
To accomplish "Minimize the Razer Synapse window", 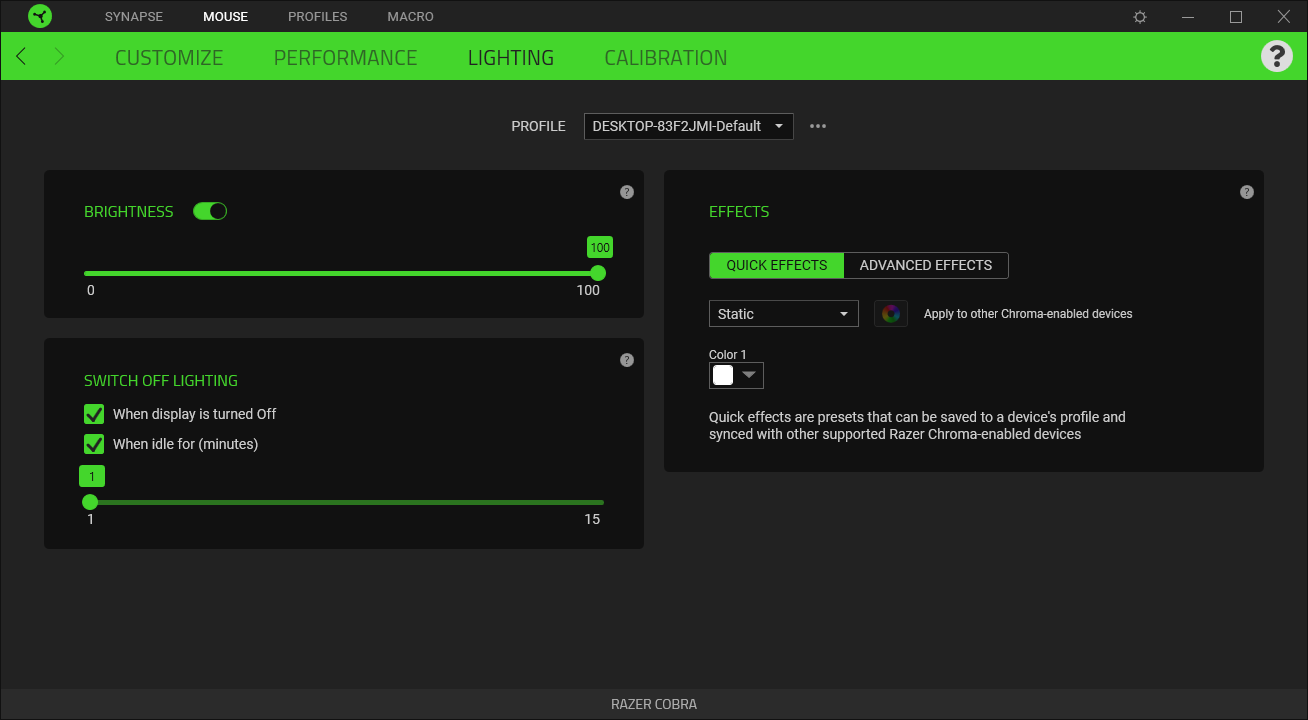I will tap(1188, 17).
